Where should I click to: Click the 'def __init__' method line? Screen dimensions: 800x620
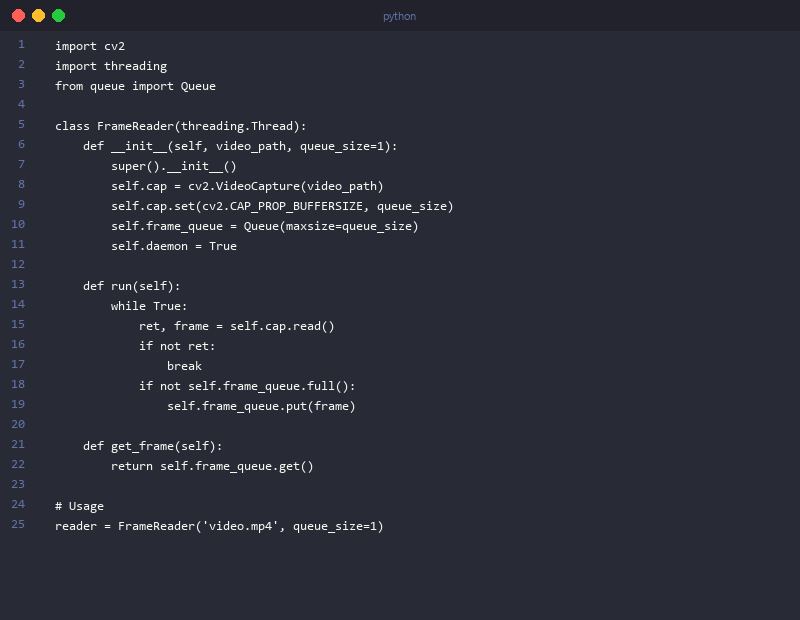click(x=240, y=146)
